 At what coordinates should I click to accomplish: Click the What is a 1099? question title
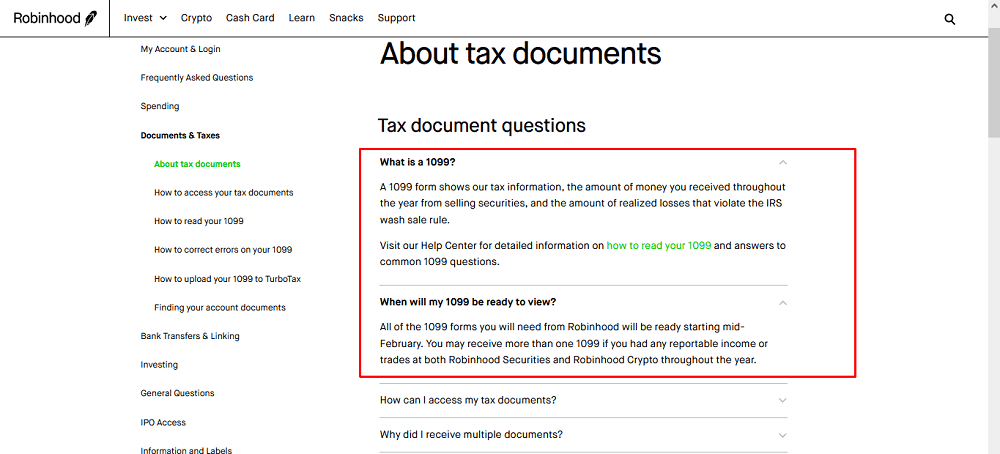click(418, 162)
